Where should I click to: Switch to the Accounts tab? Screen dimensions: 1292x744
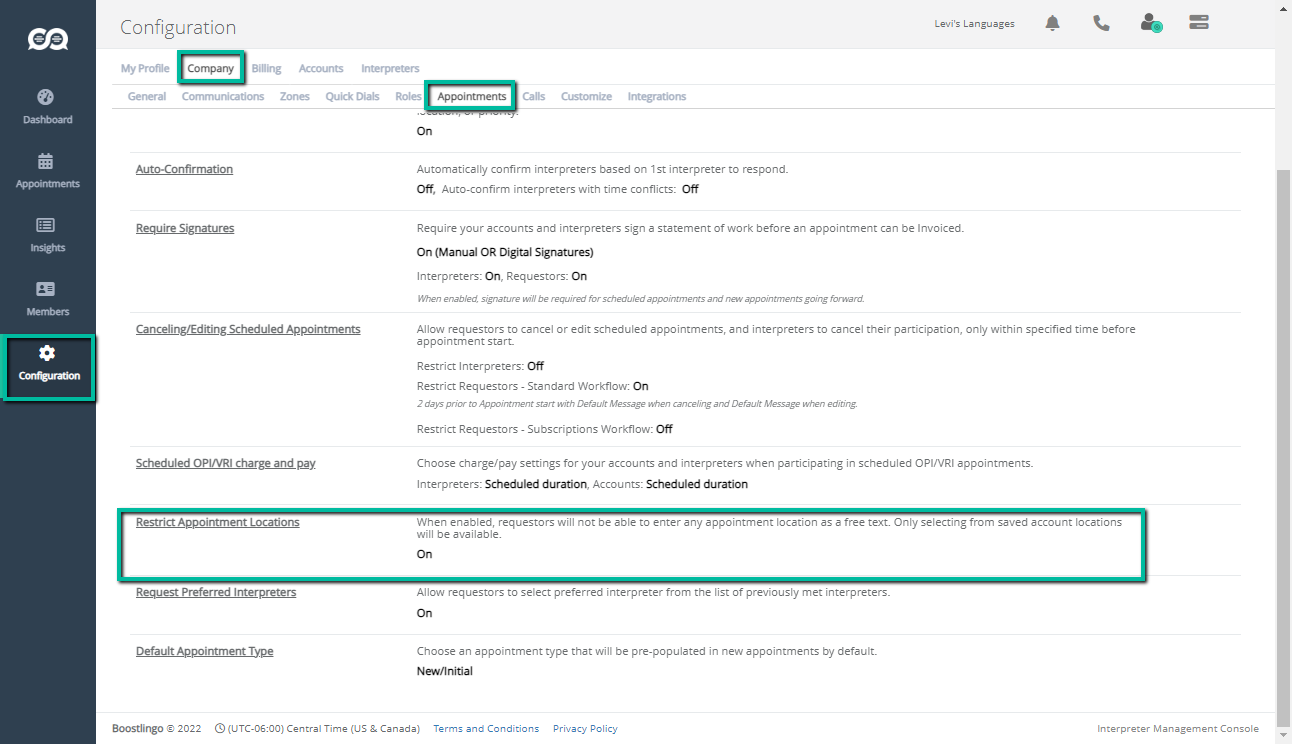(321, 68)
